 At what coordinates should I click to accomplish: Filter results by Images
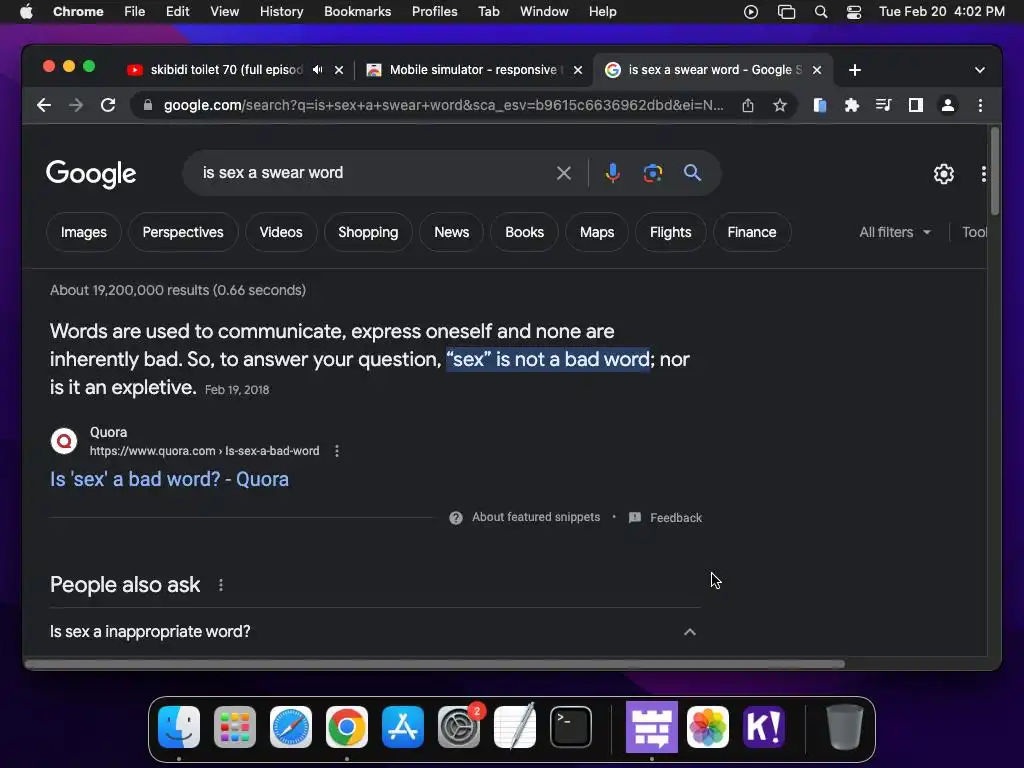coord(84,232)
